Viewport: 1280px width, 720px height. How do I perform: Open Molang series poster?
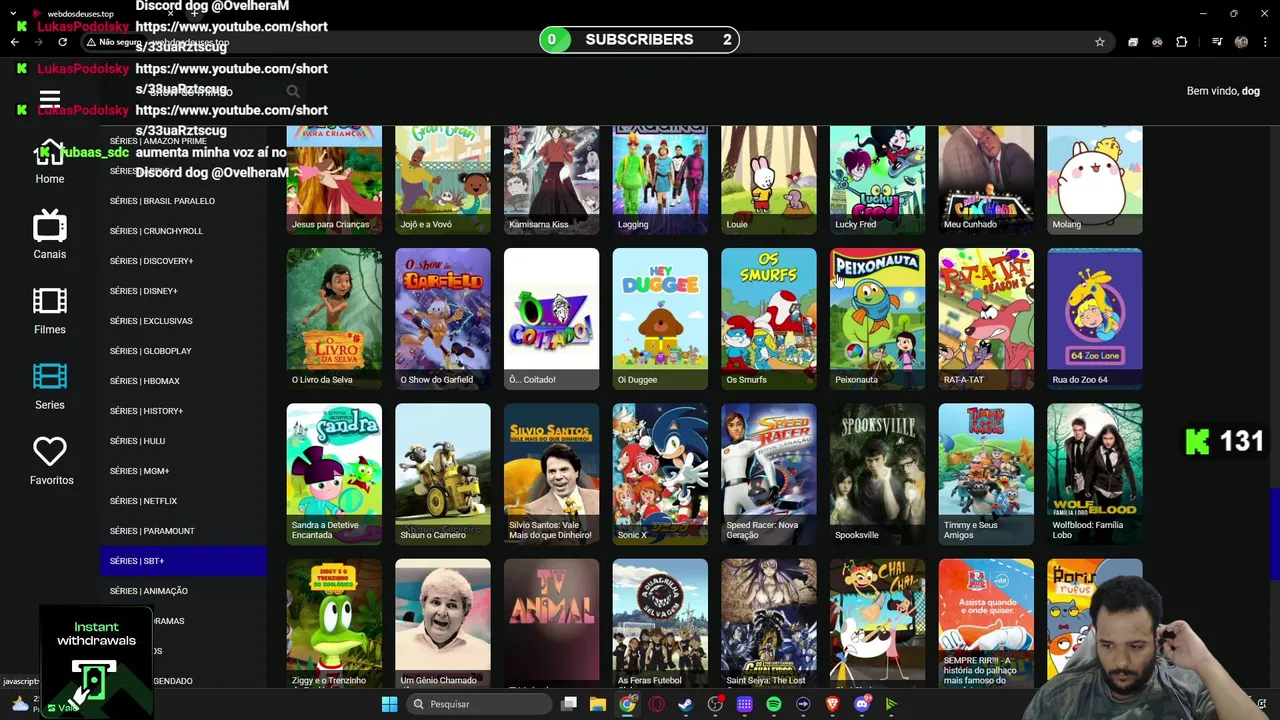coord(1095,180)
